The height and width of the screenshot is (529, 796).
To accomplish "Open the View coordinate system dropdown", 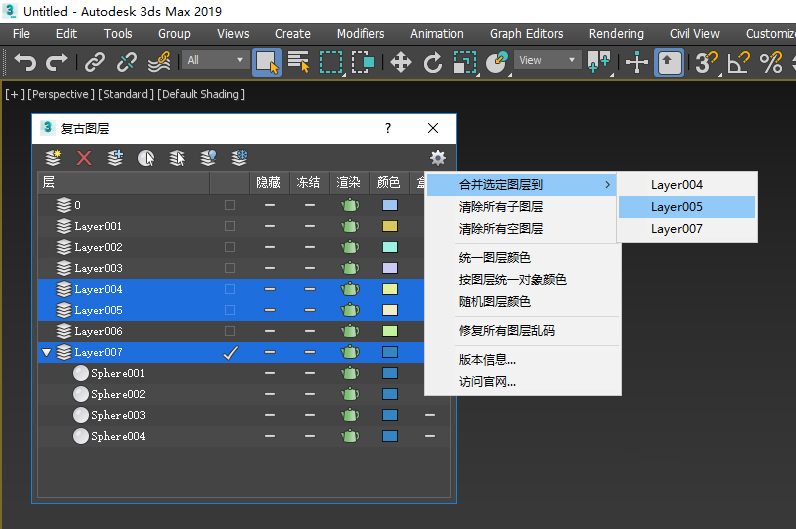I will [x=547, y=60].
